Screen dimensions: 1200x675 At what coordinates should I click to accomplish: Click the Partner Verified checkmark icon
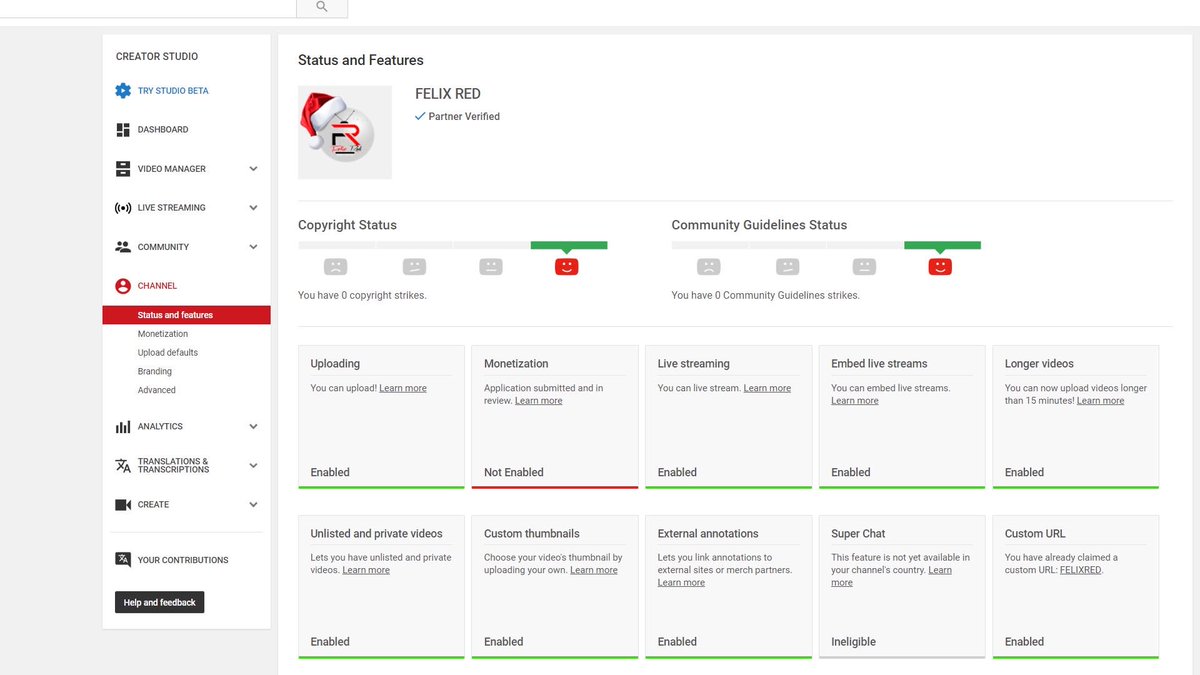[x=420, y=116]
